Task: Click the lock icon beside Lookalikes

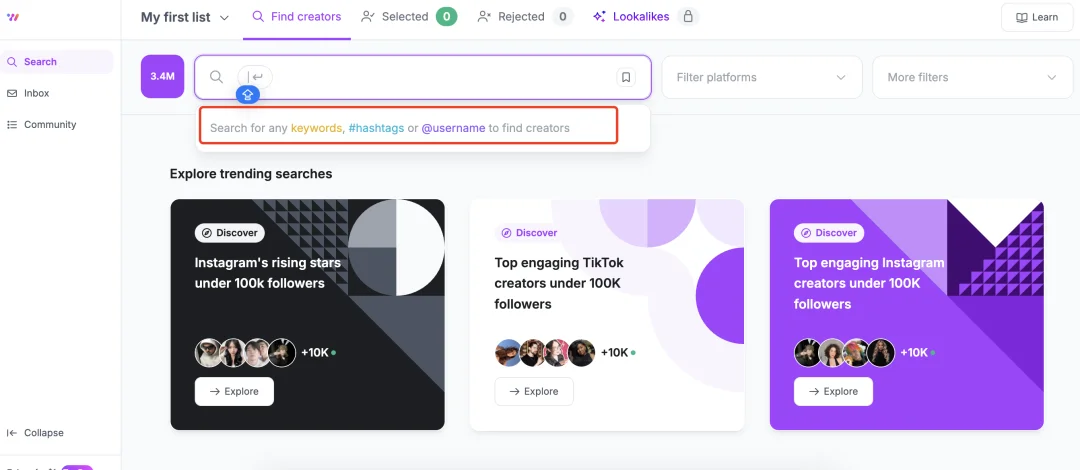Action: point(686,17)
